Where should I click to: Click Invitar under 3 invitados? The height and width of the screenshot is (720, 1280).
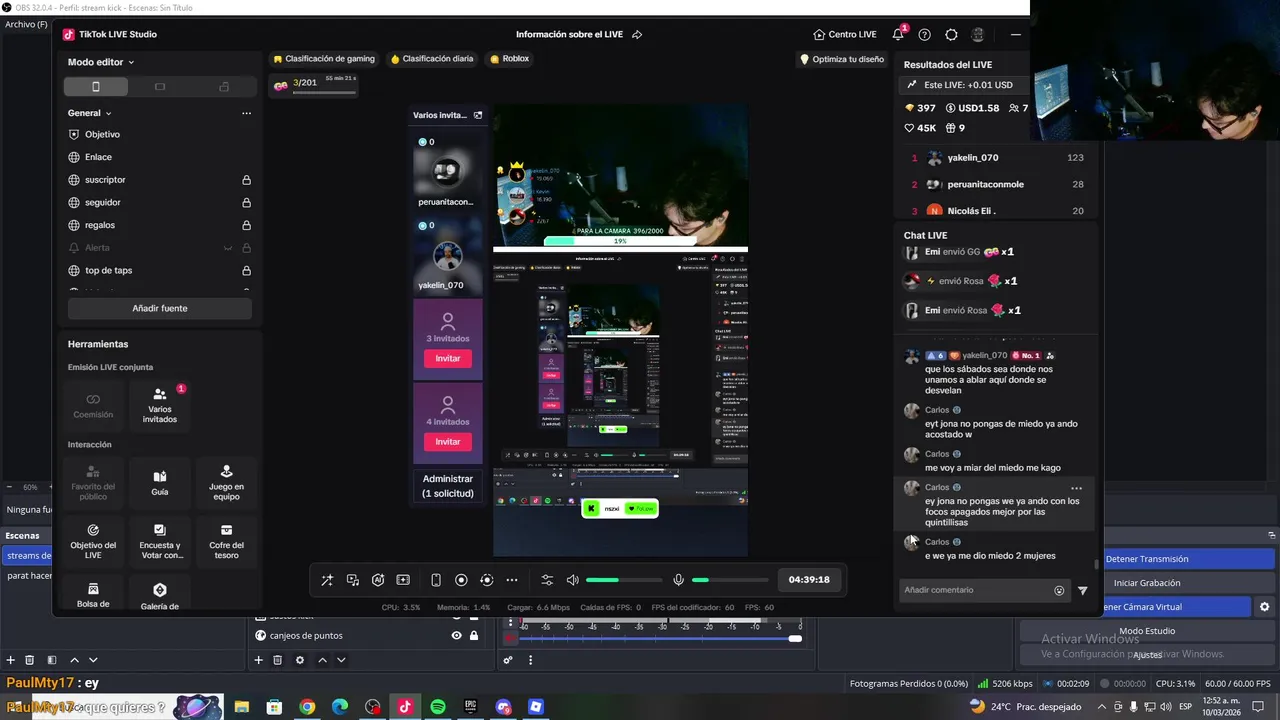coord(448,358)
